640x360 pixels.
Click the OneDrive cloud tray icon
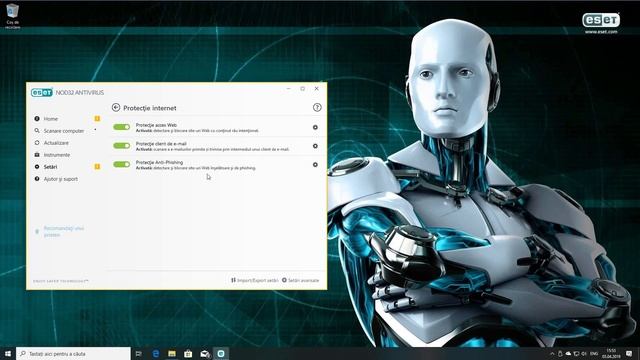[568, 353]
